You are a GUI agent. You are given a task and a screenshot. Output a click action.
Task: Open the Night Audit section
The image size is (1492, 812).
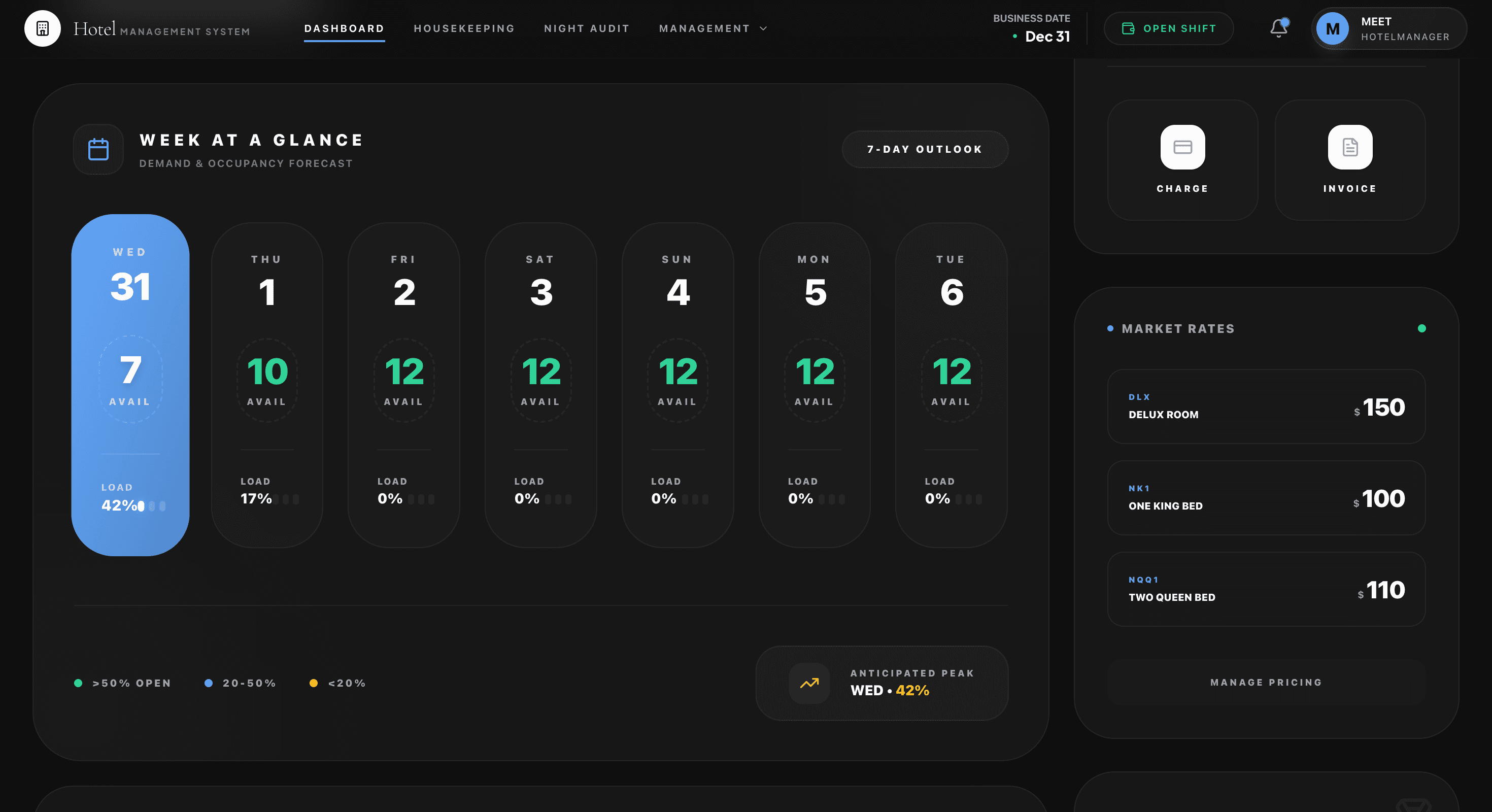(x=587, y=28)
